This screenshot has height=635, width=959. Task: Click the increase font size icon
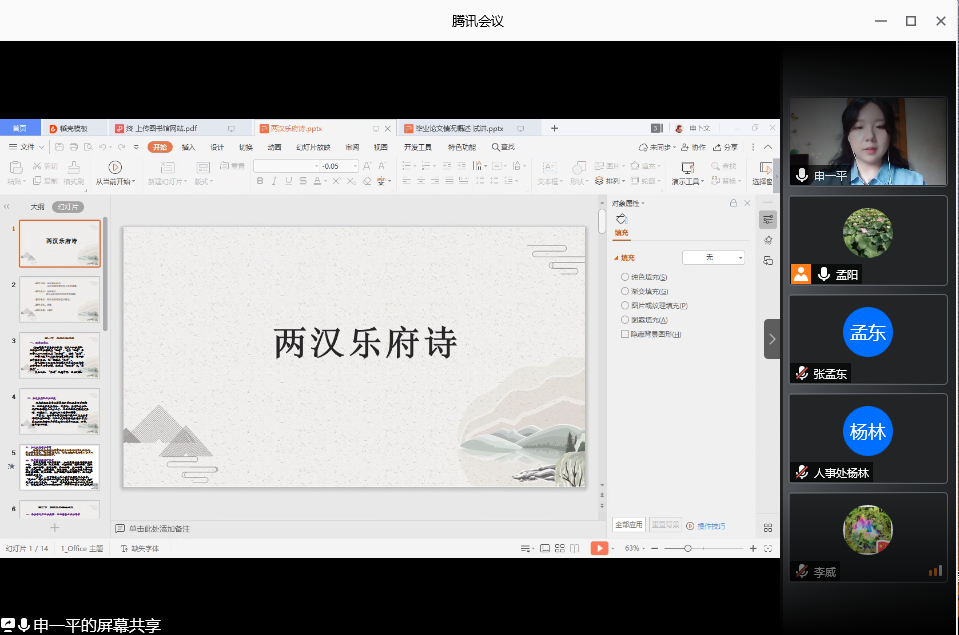tap(367, 166)
